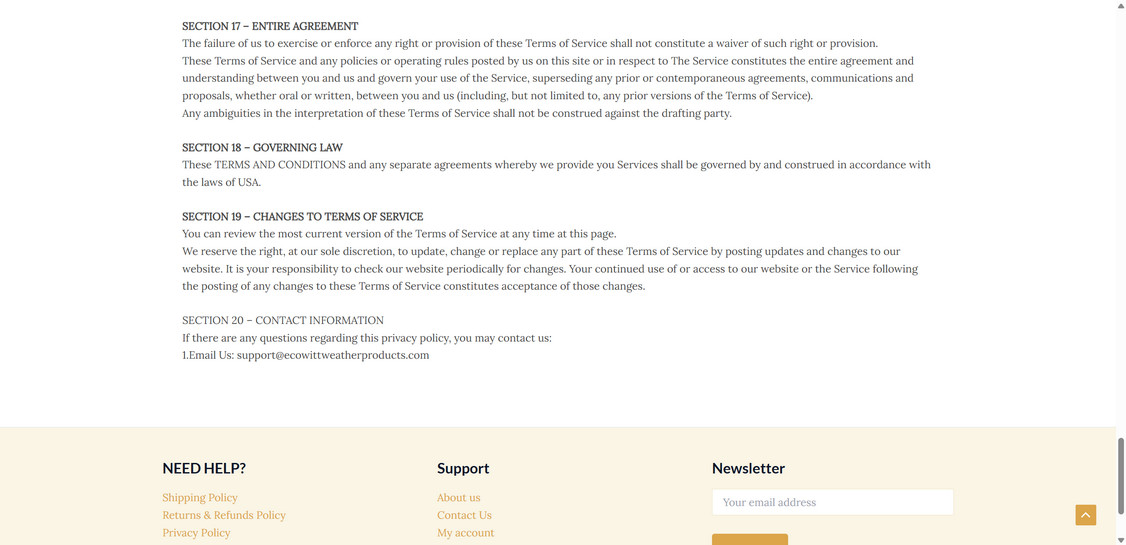Click Section 20 Contact Information heading
Screen dimensions: 1126x545
tap(283, 320)
